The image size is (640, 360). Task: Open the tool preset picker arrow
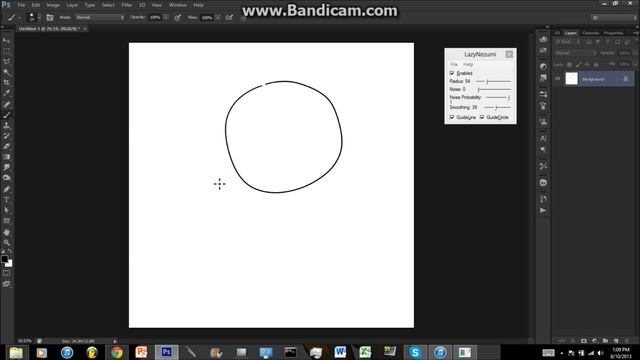20,18
